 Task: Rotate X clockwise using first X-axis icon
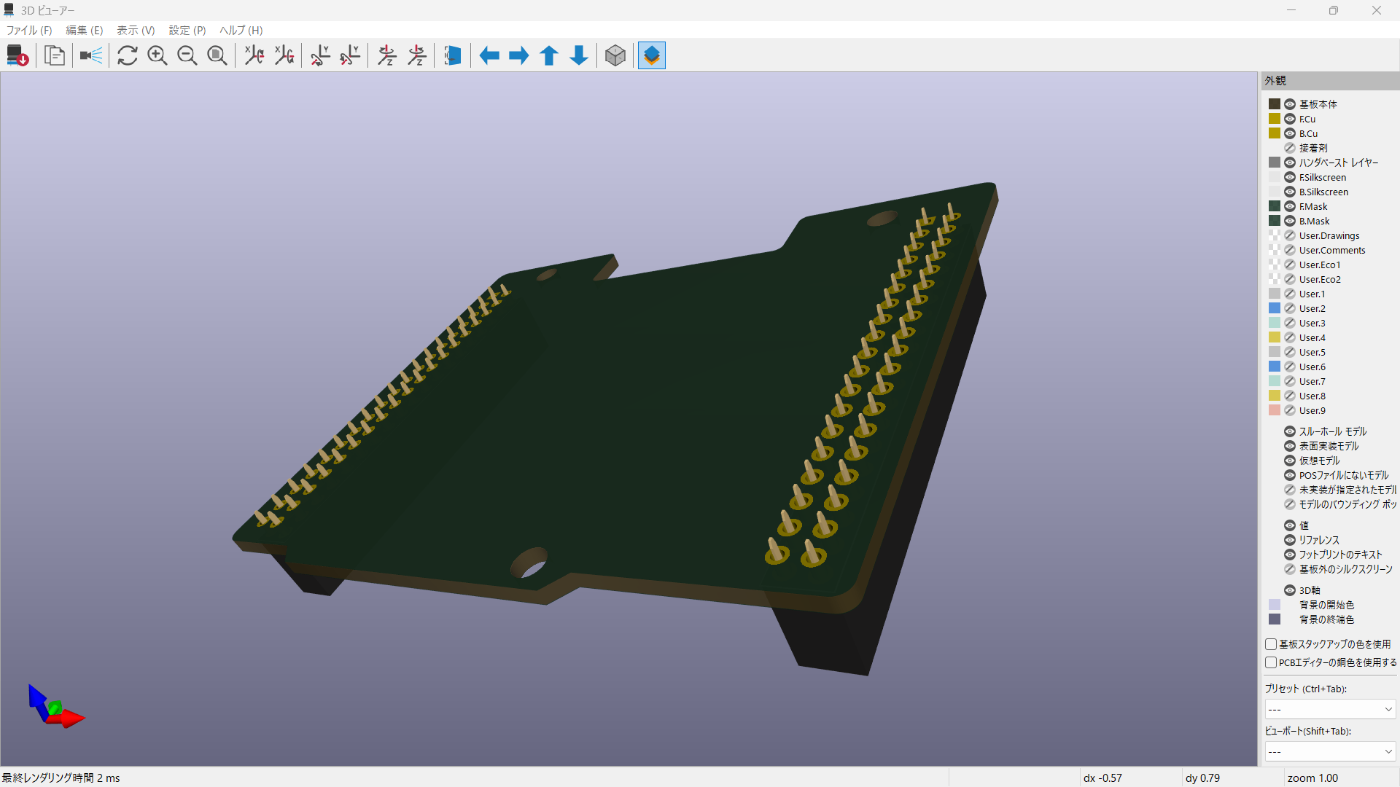pos(254,56)
